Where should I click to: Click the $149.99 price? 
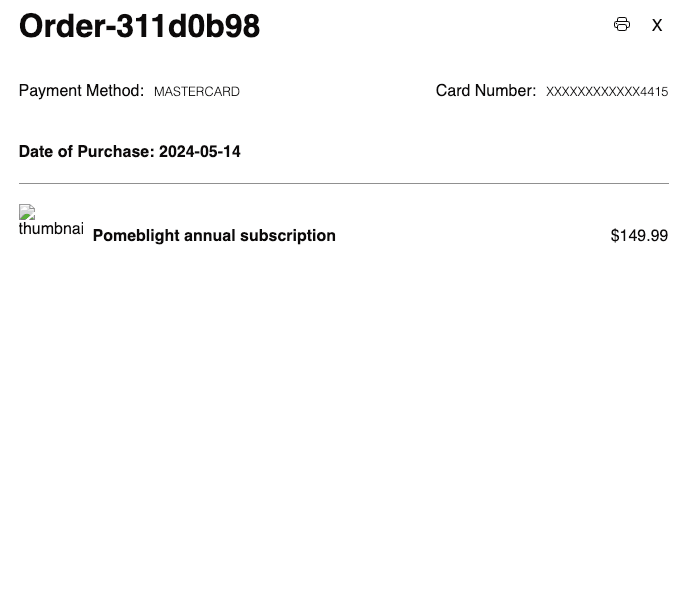pos(639,236)
